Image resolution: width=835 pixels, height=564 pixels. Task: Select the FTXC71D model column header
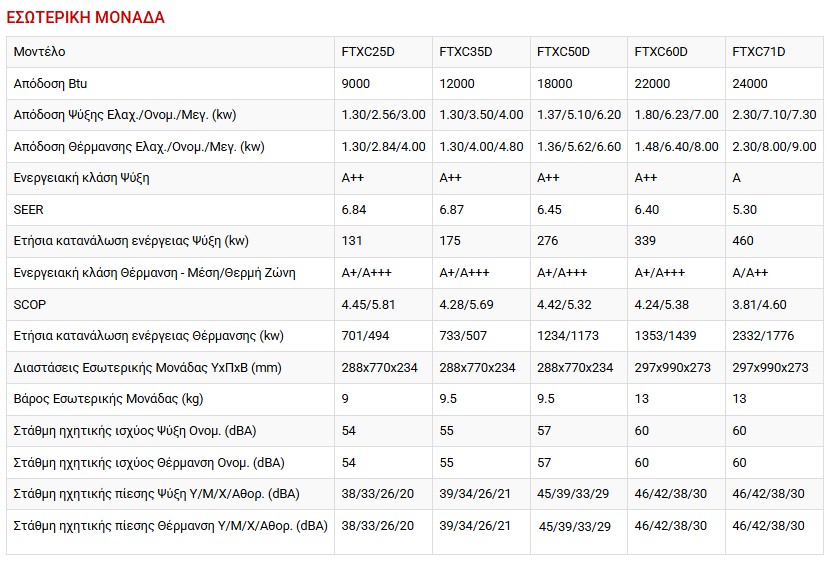pyautogui.click(x=759, y=52)
